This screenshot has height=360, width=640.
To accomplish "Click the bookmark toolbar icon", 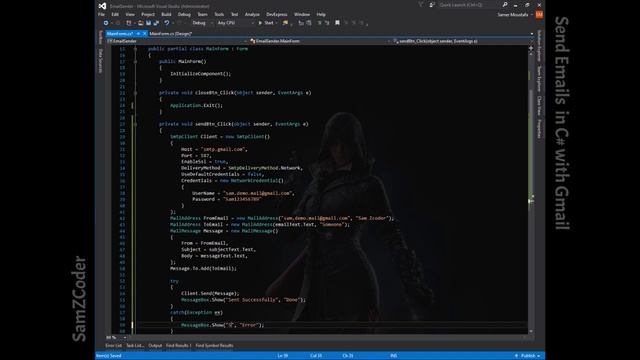I will [337, 23].
